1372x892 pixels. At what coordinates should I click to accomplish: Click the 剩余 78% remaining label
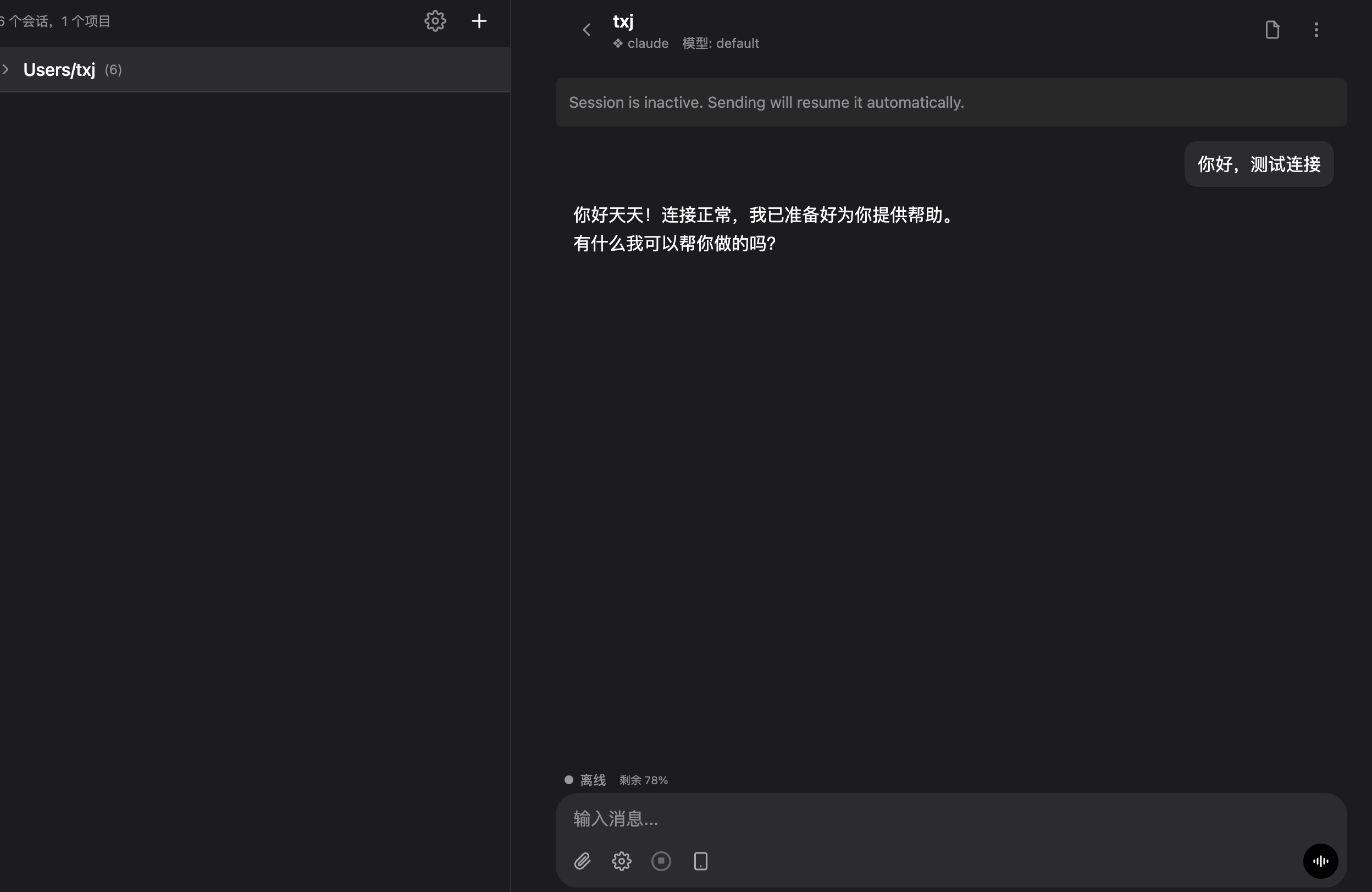click(643, 780)
